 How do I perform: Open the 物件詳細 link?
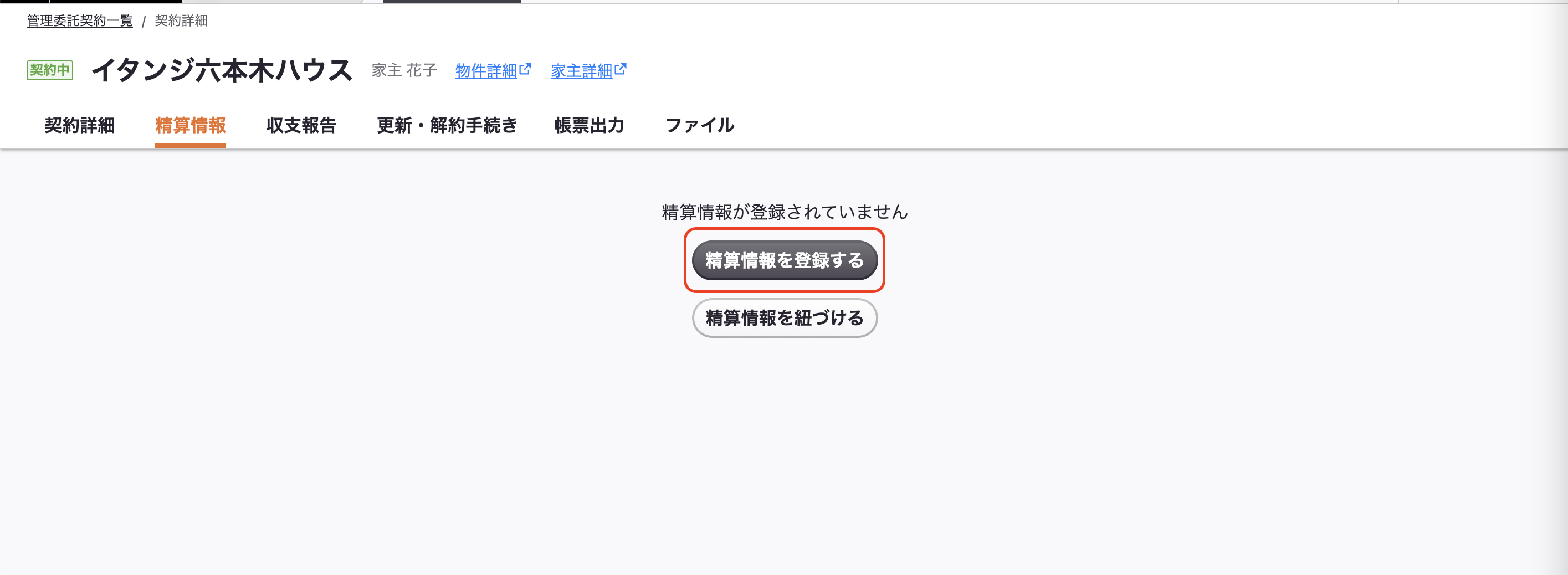(486, 70)
